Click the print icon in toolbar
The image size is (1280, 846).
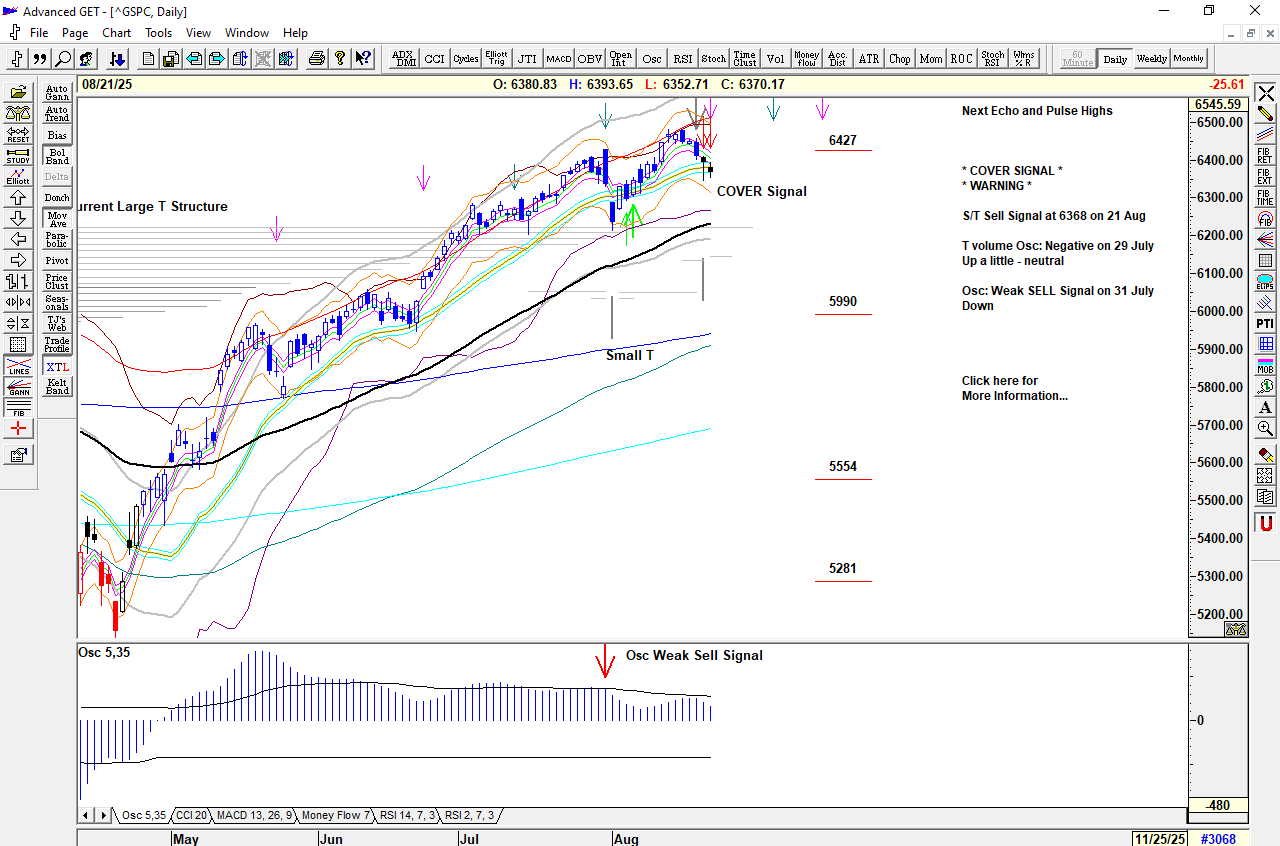pyautogui.click(x=317, y=59)
